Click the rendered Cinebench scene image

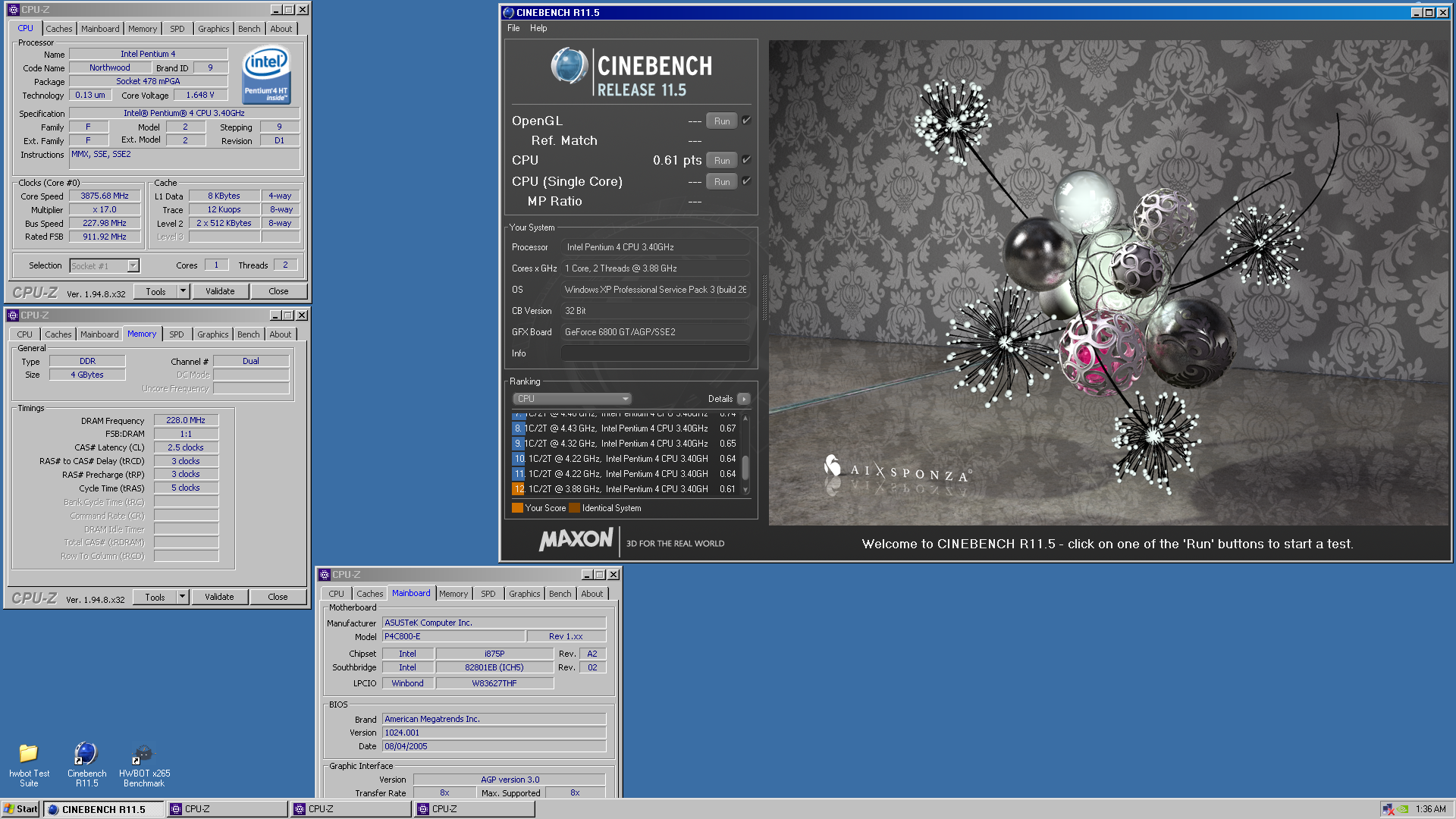pos(1109,282)
